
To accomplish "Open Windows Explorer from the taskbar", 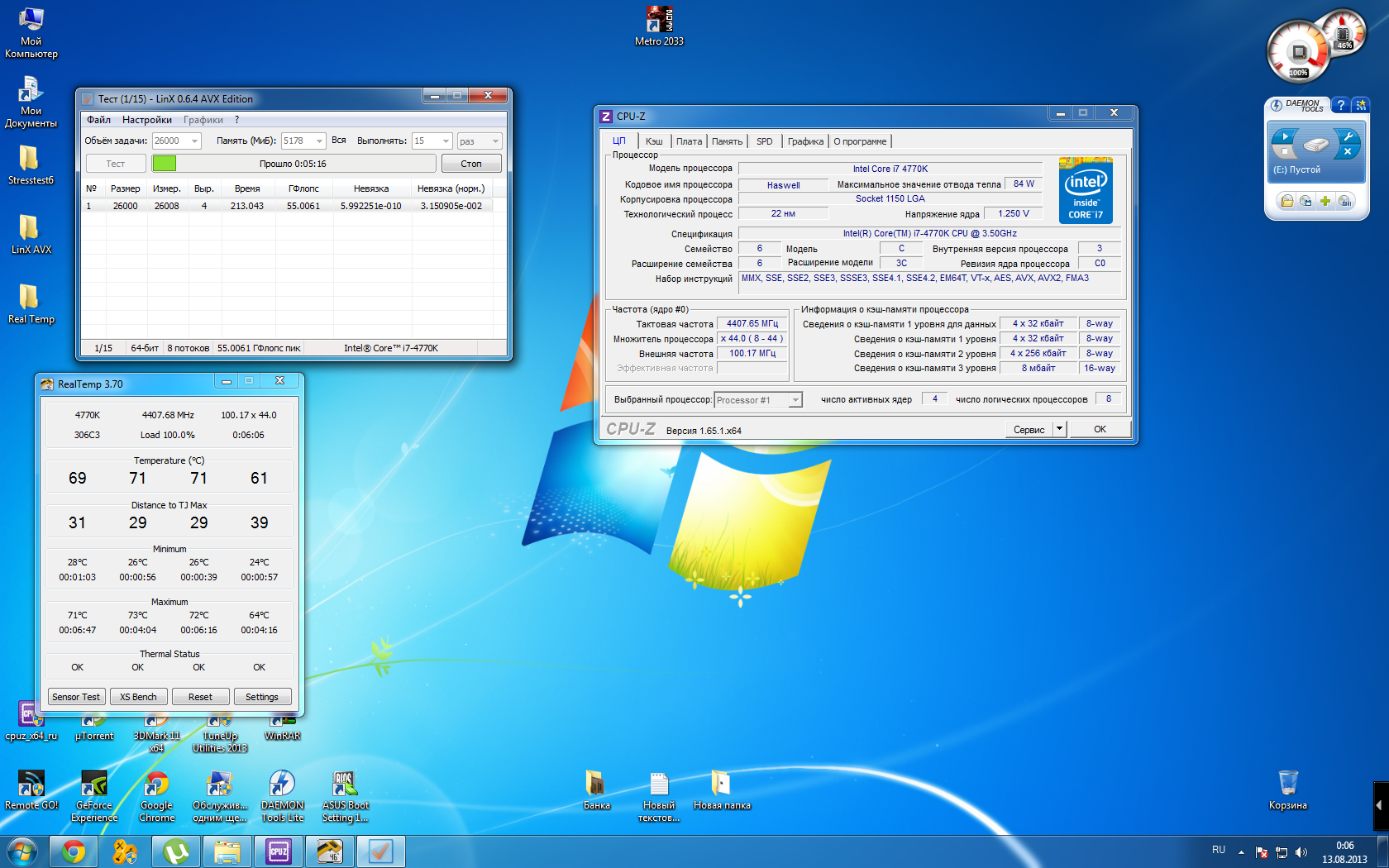I will click(227, 851).
